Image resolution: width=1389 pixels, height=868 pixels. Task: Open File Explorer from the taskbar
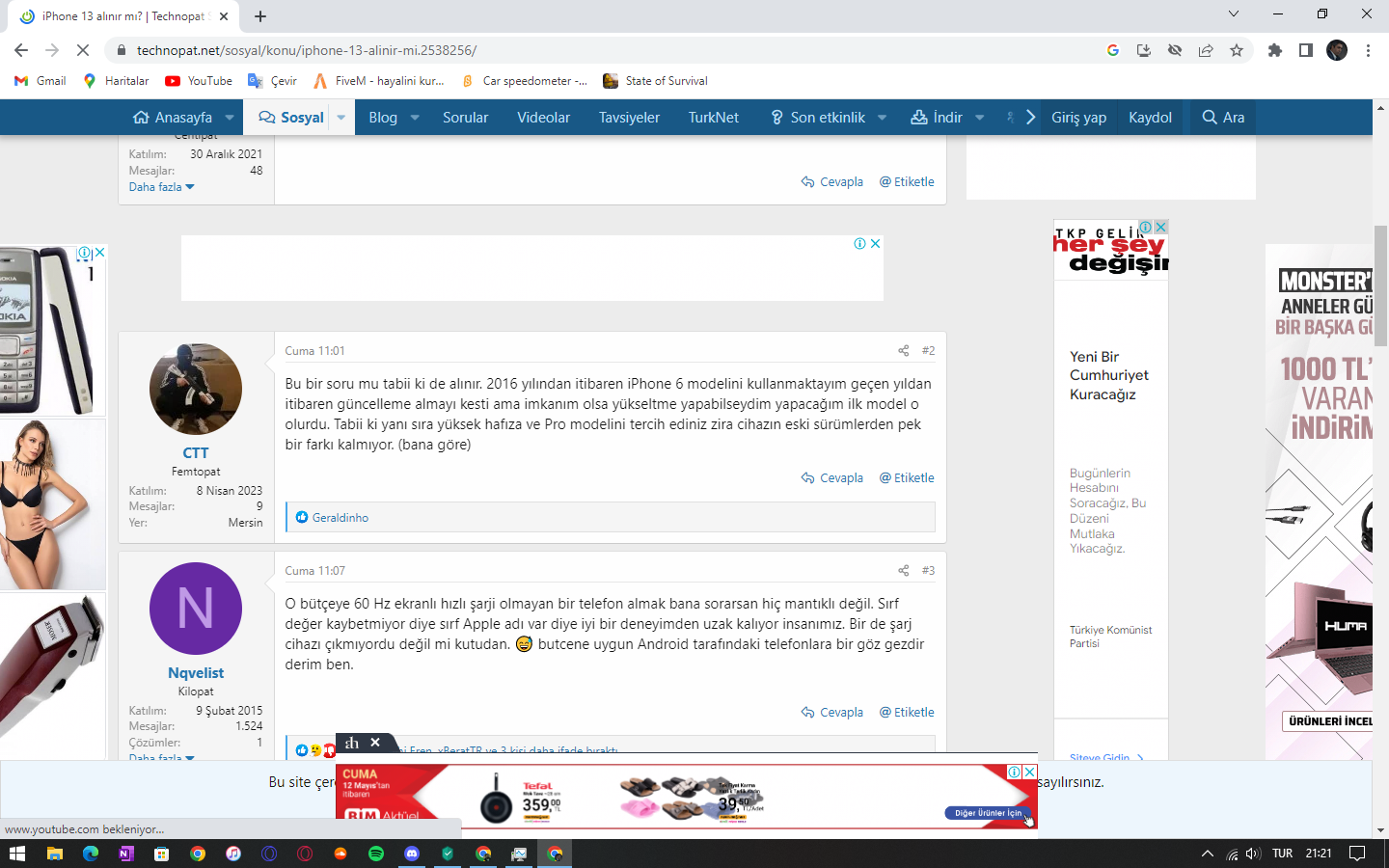pos(55,854)
